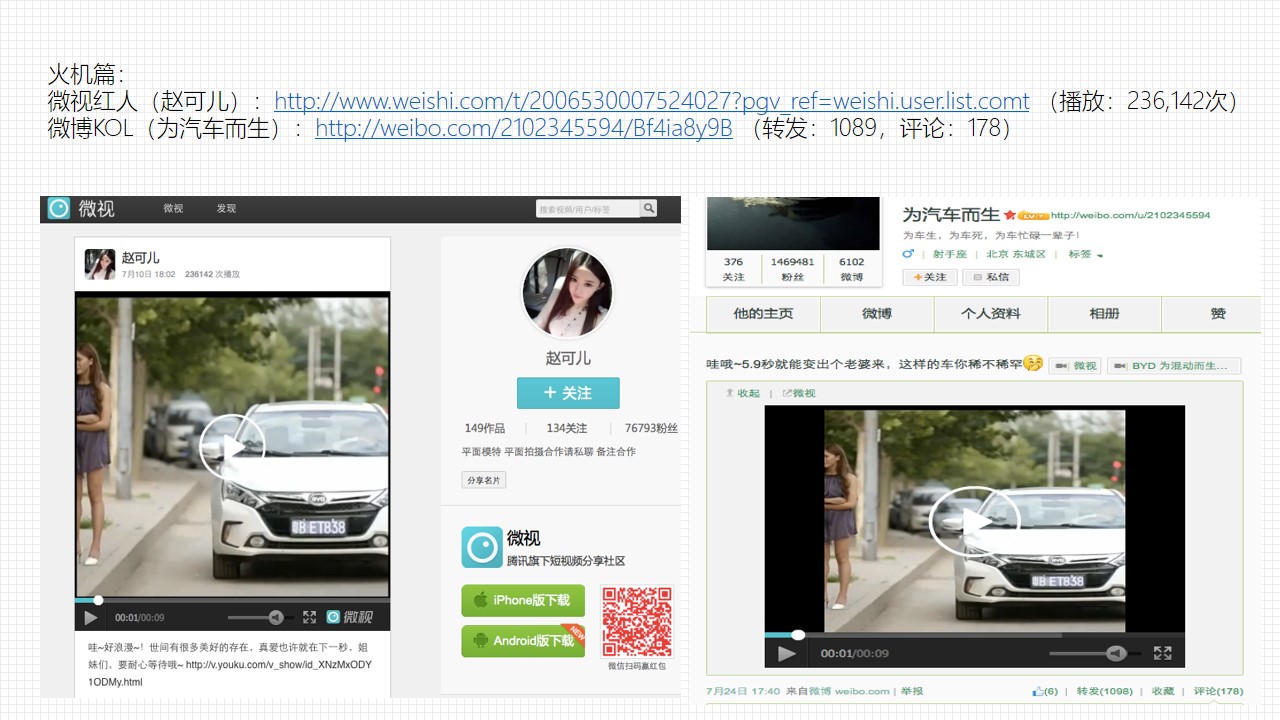Screen dimensions: 1280x720
Task: Click the 微视 video tag button
Action: coord(1075,366)
